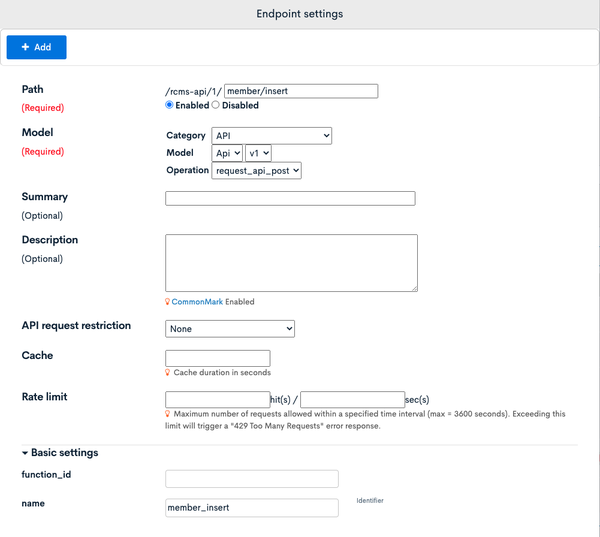The width and height of the screenshot is (600, 537).
Task: Click the Rate limit sec(s) input field
Action: tap(352, 399)
